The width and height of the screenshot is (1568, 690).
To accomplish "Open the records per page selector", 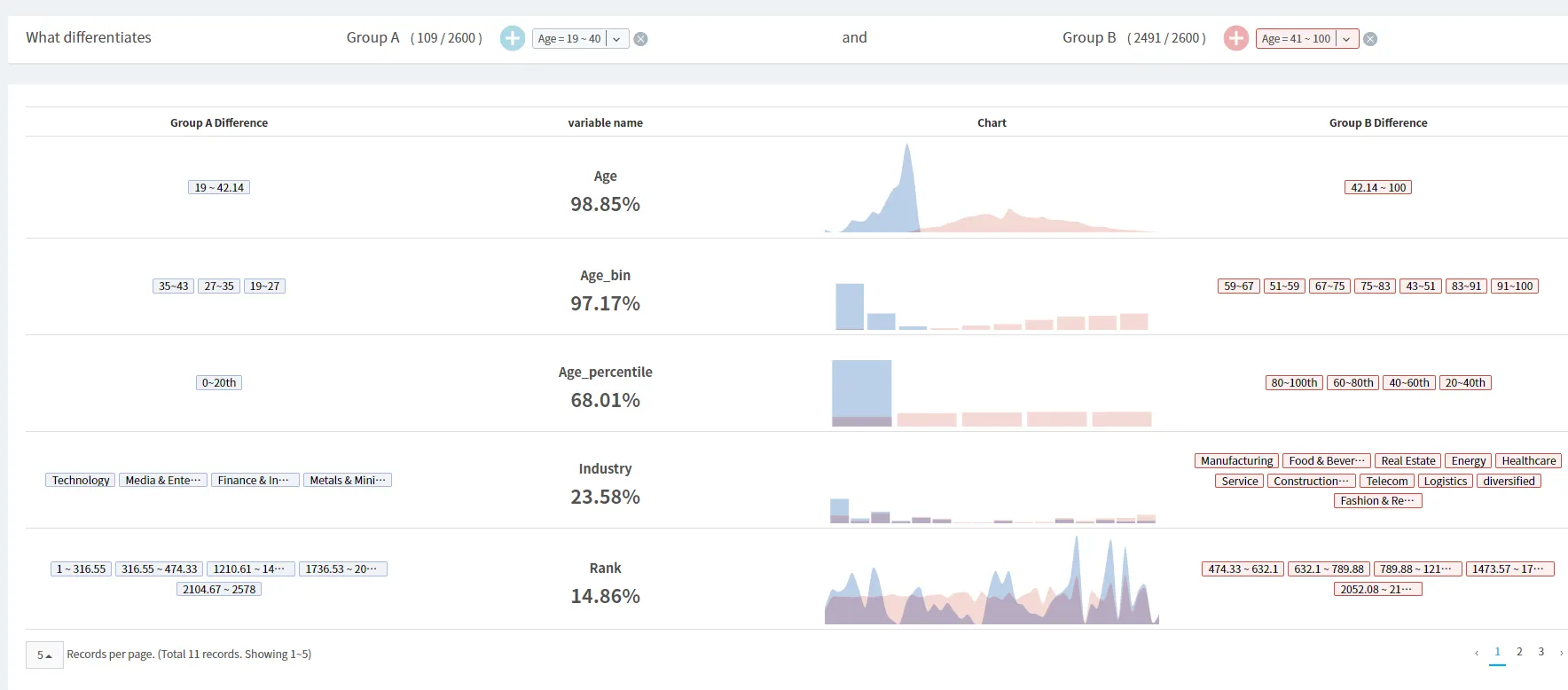I will 44,655.
